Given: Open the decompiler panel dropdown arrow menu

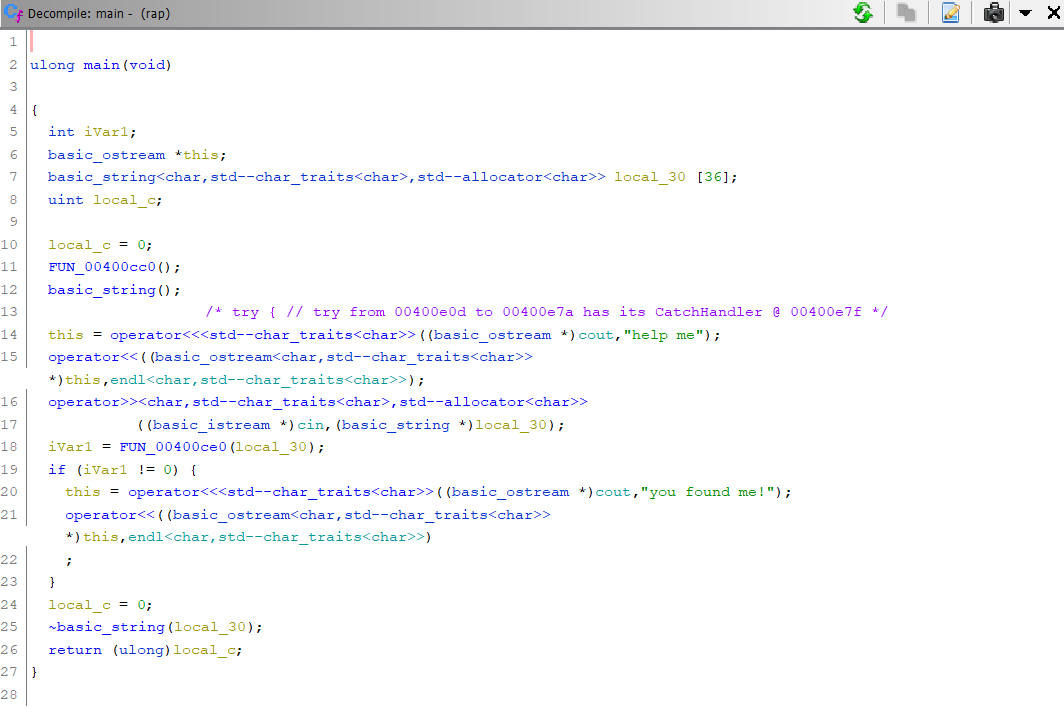Looking at the screenshot, I should coord(1025,13).
